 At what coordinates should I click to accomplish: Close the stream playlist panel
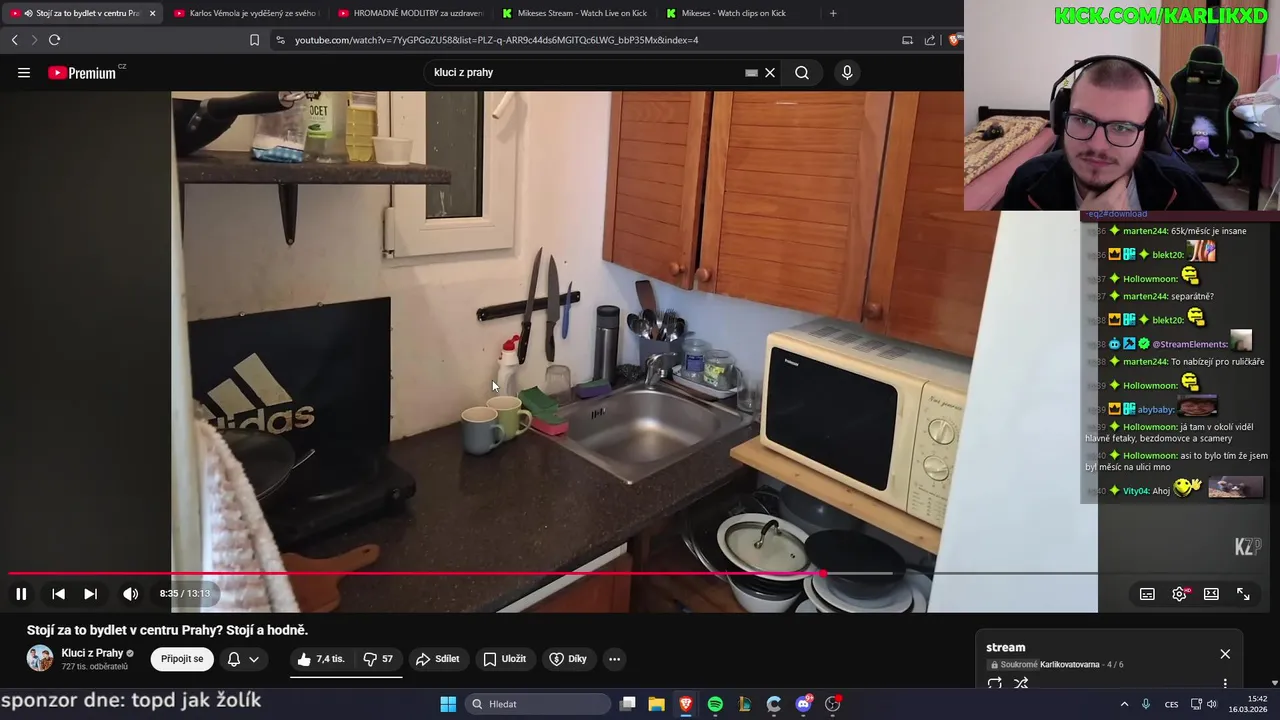point(1225,654)
